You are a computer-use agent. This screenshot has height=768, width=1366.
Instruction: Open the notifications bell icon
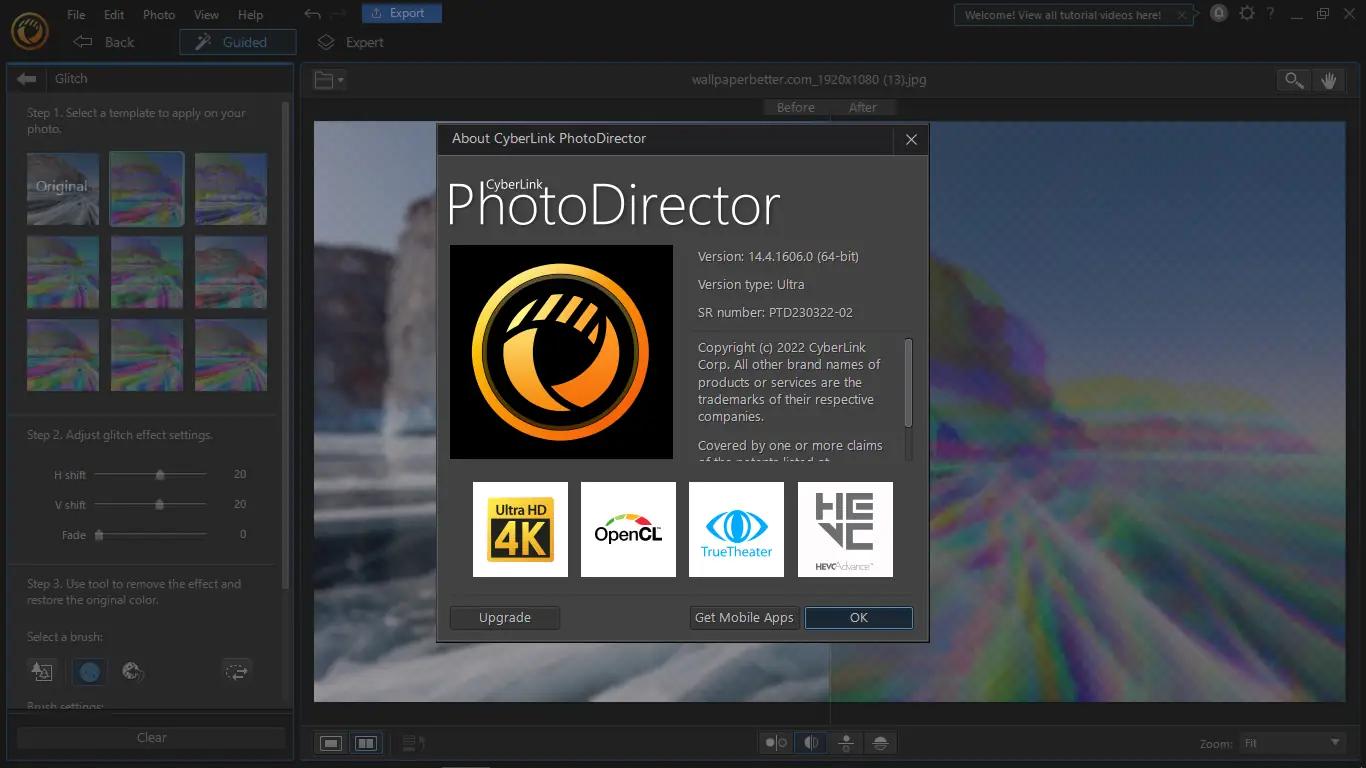1219,14
